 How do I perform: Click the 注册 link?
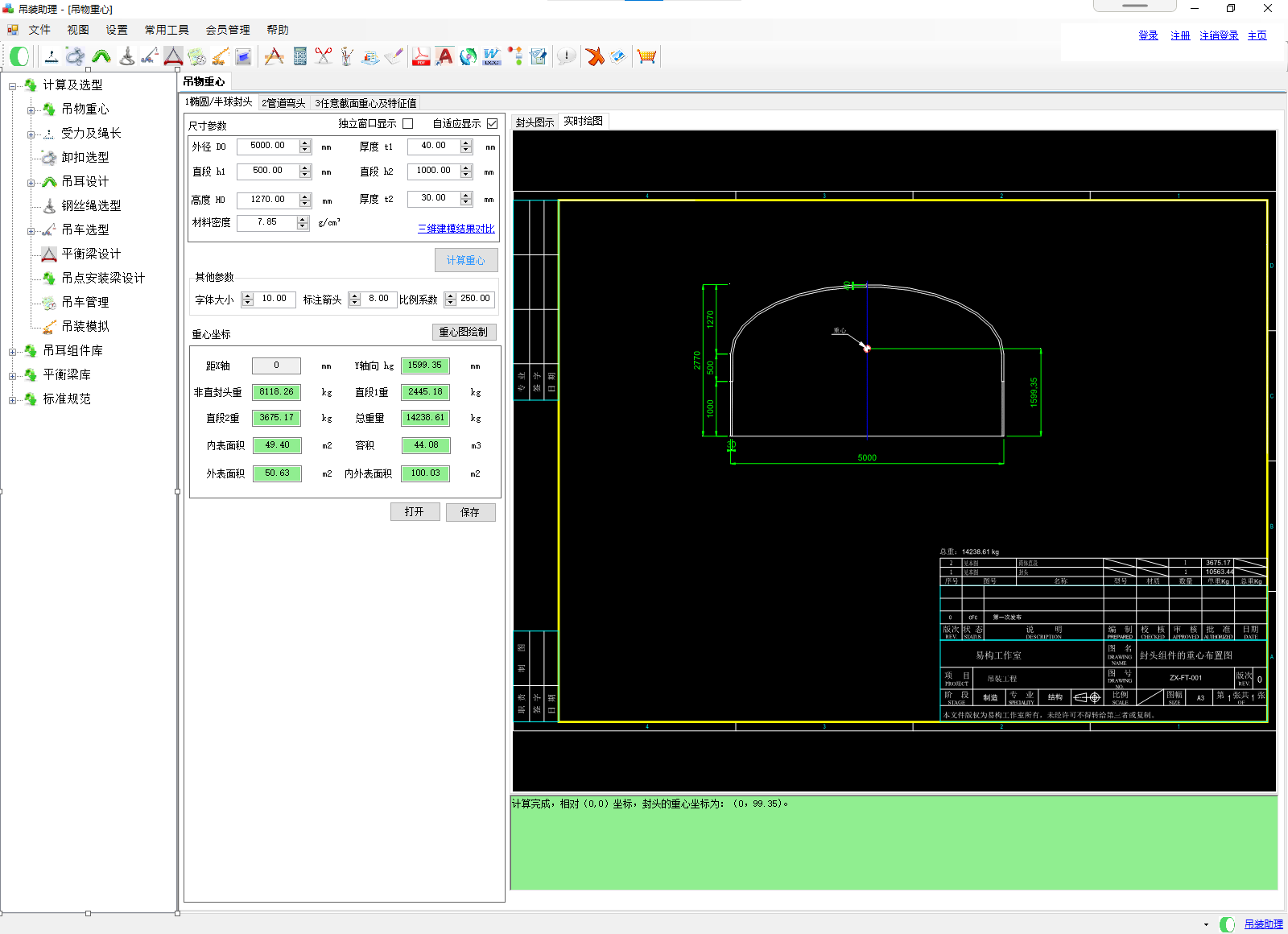pos(1180,35)
